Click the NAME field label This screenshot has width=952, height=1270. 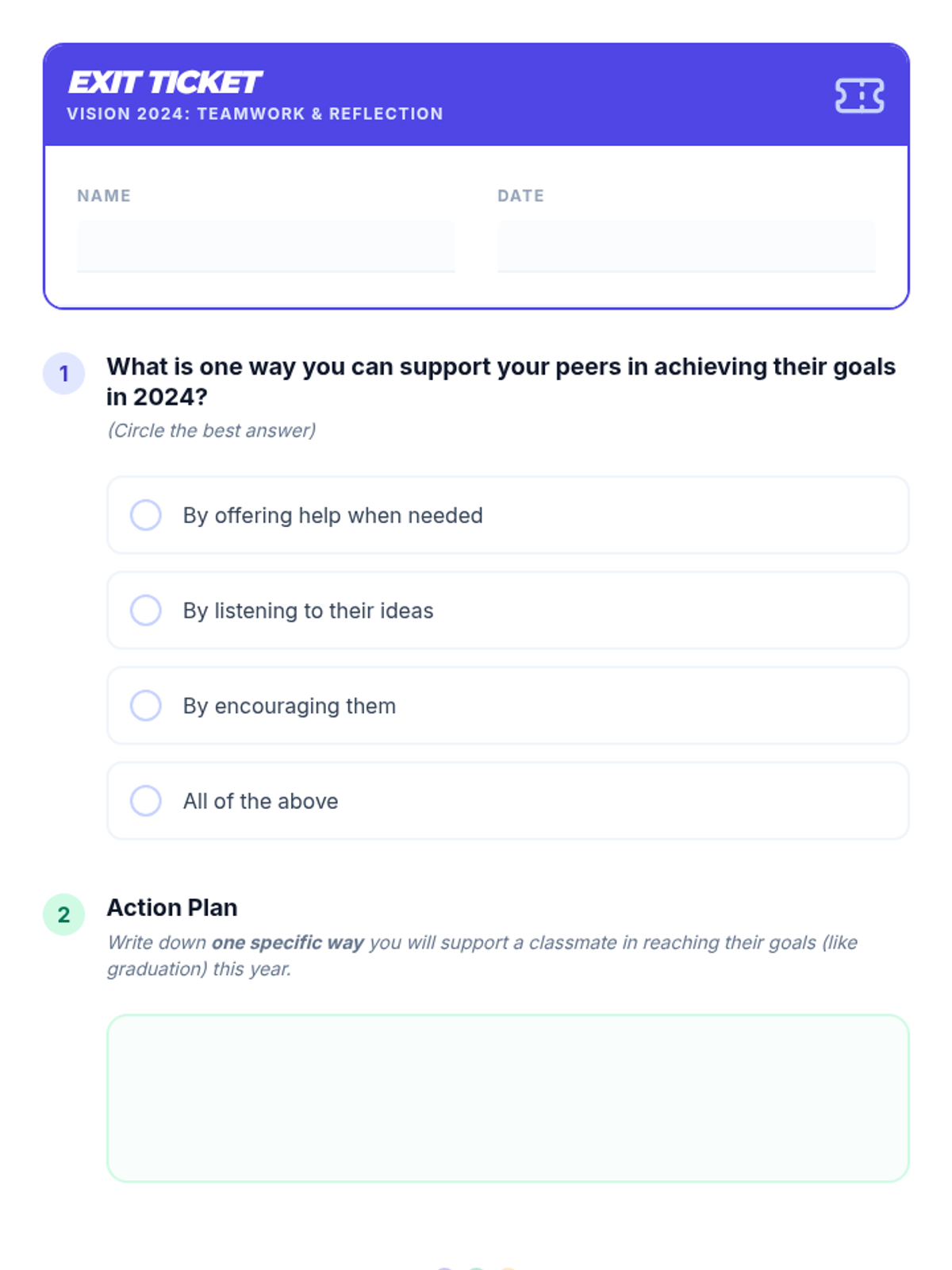pos(104,196)
